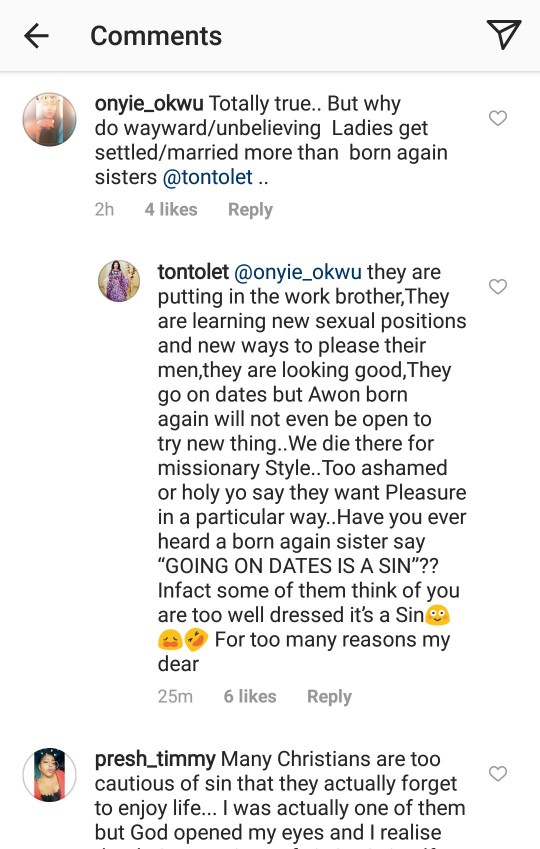View the 6 likes on tontolet's reply

[250, 696]
